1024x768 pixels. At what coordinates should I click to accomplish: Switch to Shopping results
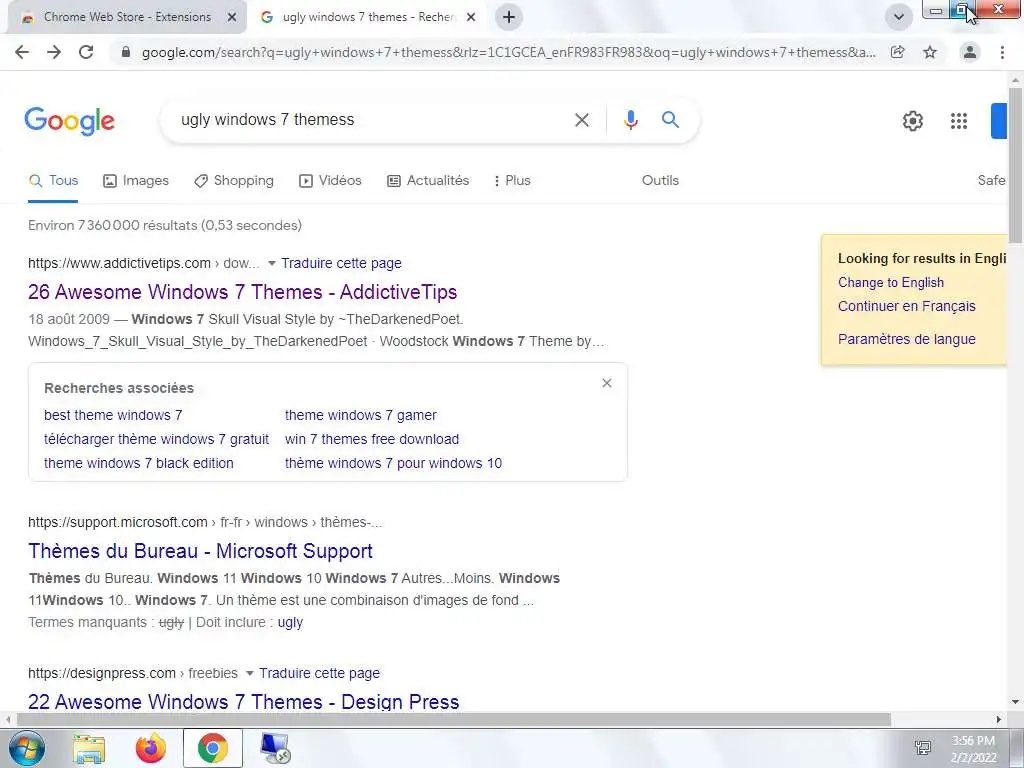click(234, 181)
